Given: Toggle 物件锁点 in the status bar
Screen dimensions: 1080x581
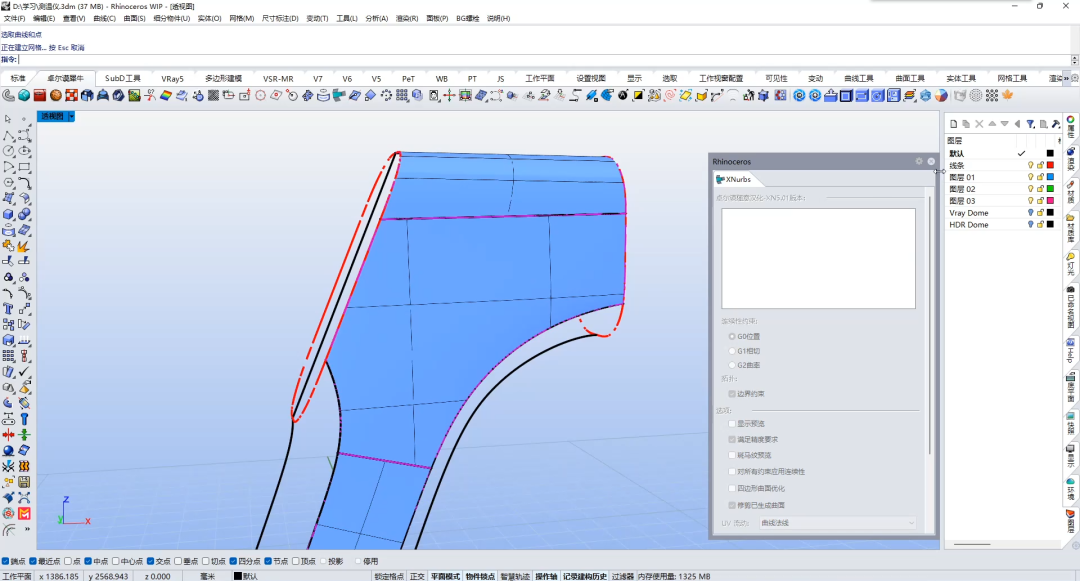Looking at the screenshot, I should [x=480, y=576].
